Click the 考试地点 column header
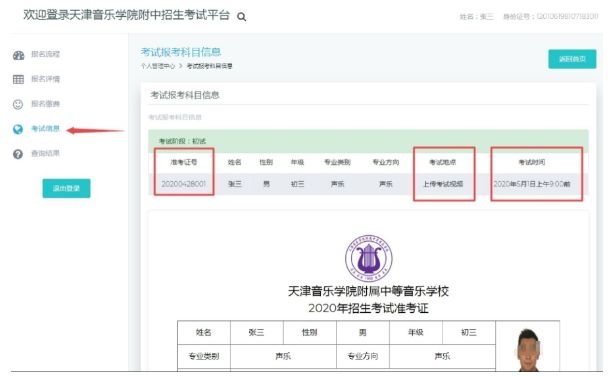608x376 pixels. point(443,162)
